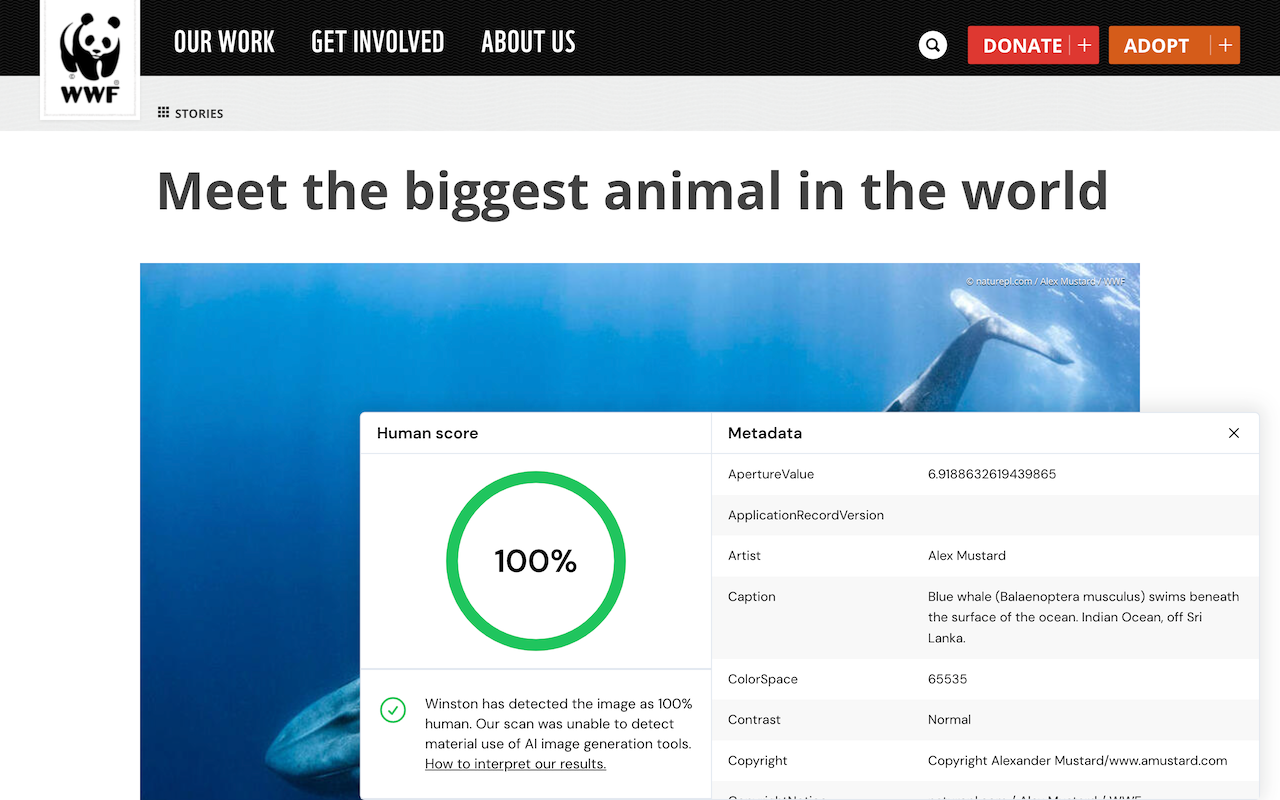Dismiss the Metadata panel with the X
1280x800 pixels.
point(1234,433)
